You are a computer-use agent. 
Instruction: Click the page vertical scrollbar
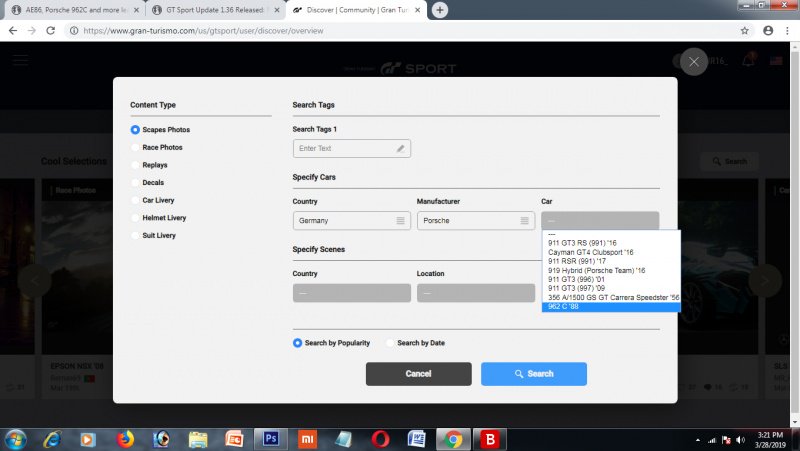click(795, 235)
